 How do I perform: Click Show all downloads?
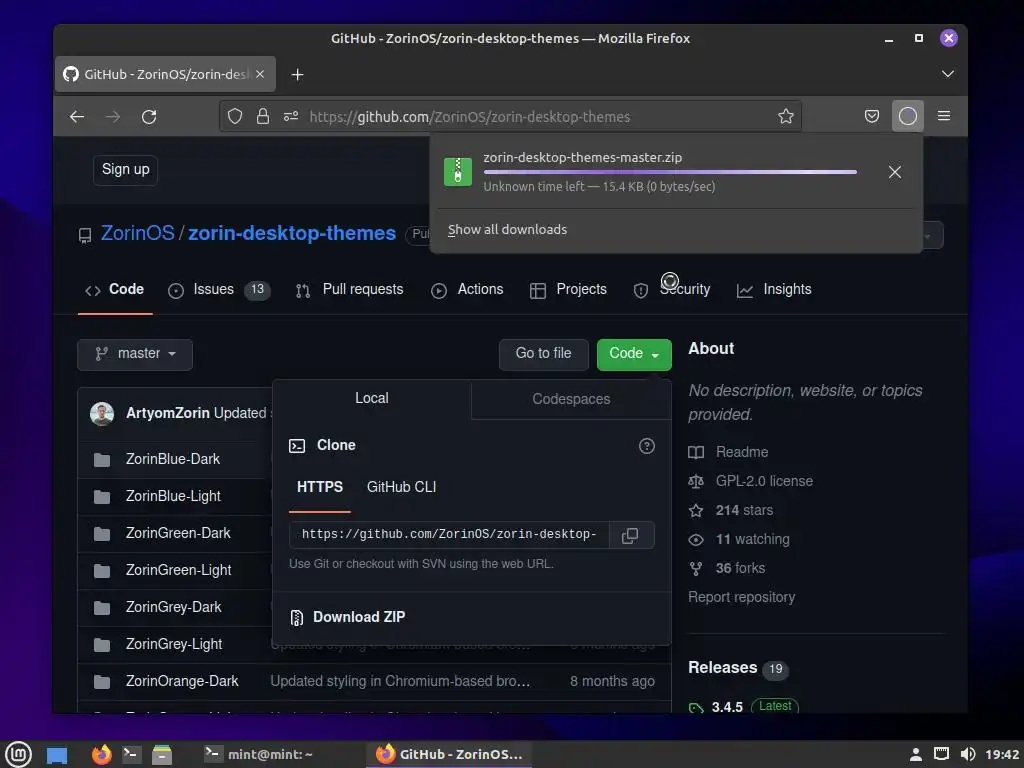pos(507,230)
